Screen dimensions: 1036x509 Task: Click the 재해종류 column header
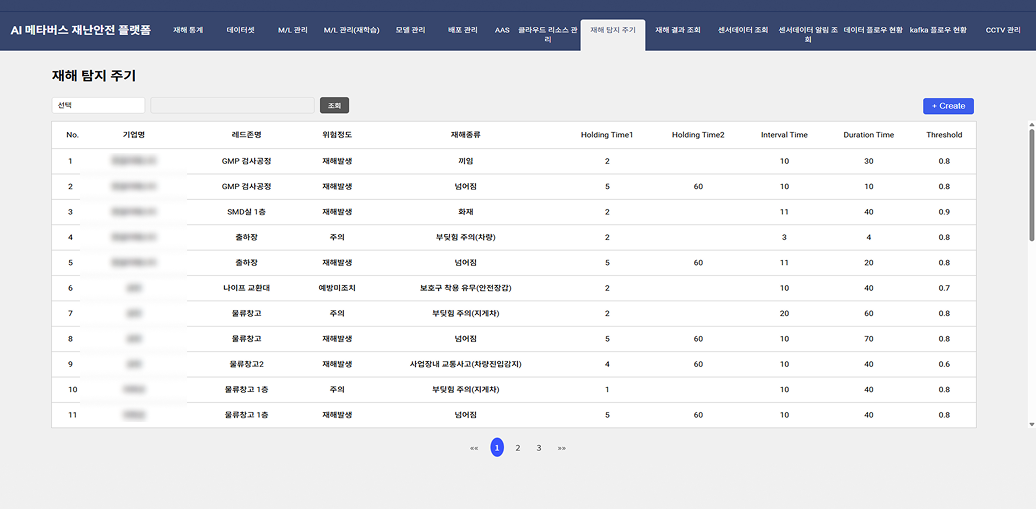[x=466, y=135]
